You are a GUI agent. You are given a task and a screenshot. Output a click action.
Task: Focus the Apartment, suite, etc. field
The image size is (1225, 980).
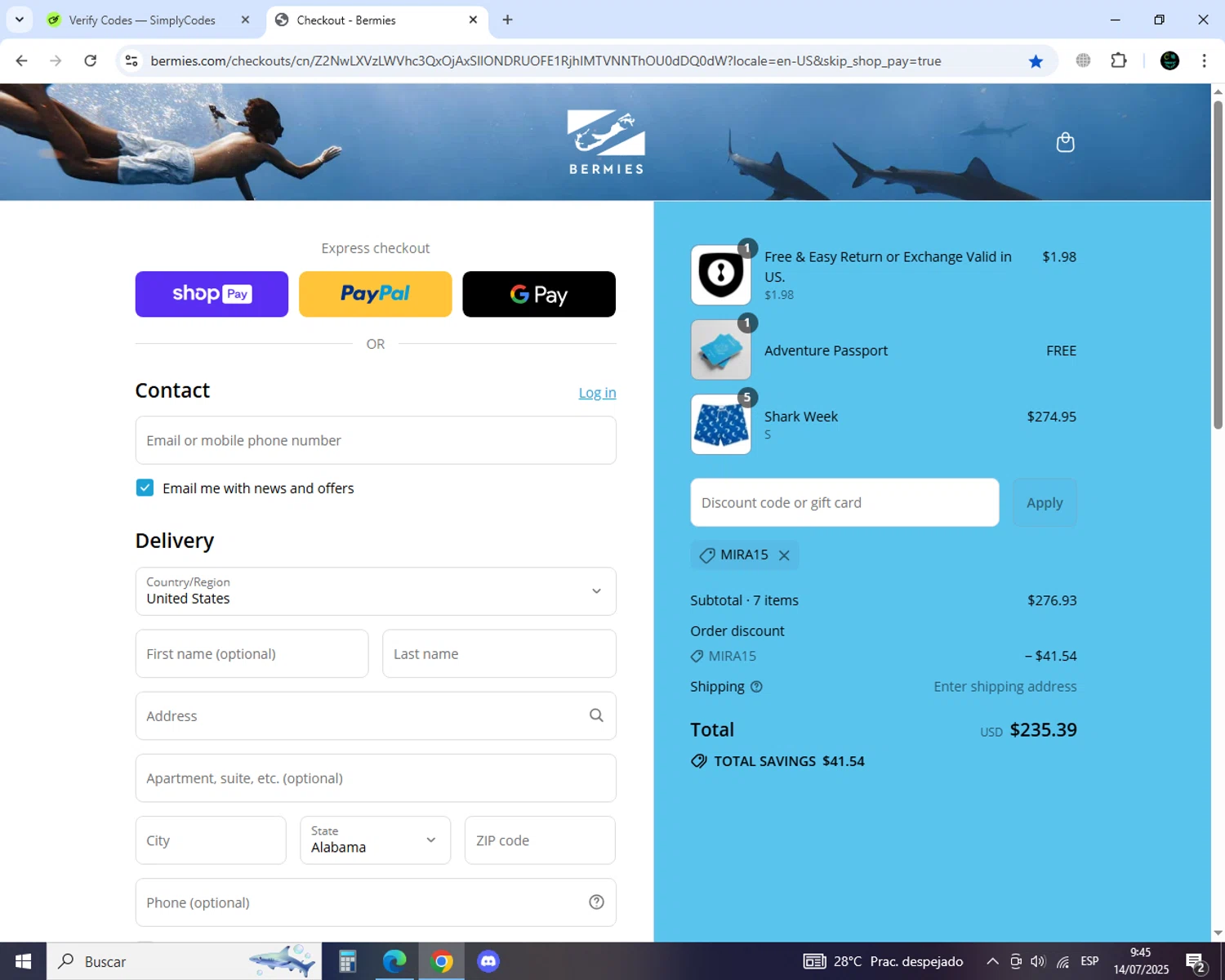point(376,778)
